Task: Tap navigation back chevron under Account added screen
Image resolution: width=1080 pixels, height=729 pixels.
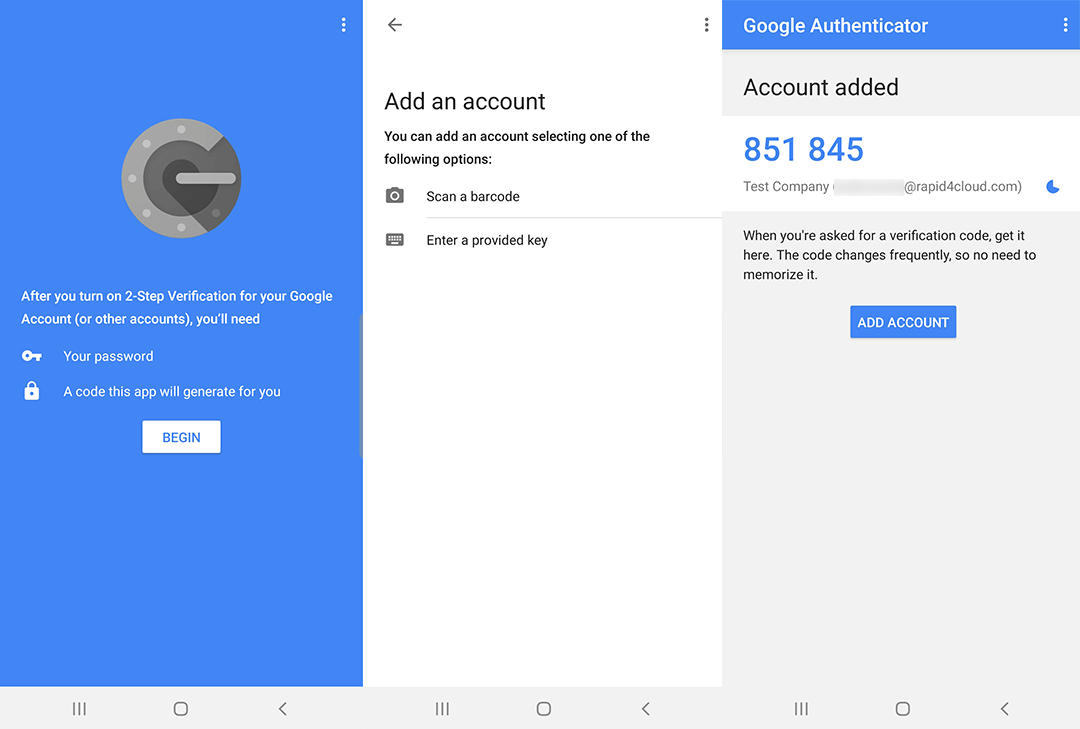Action: [1004, 708]
